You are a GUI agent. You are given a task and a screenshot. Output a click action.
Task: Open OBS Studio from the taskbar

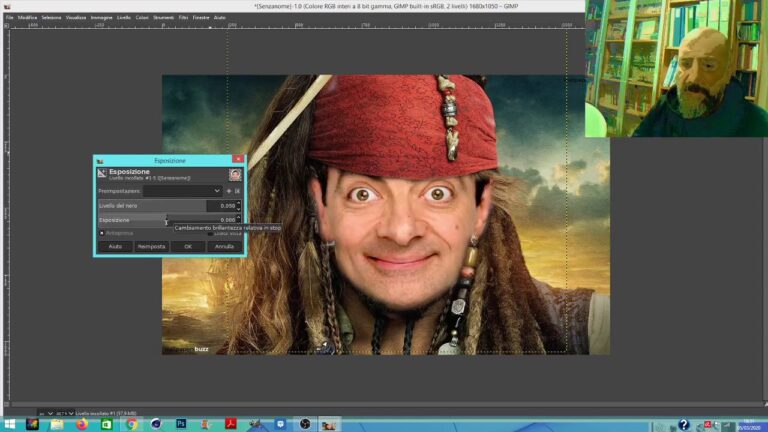click(305, 424)
